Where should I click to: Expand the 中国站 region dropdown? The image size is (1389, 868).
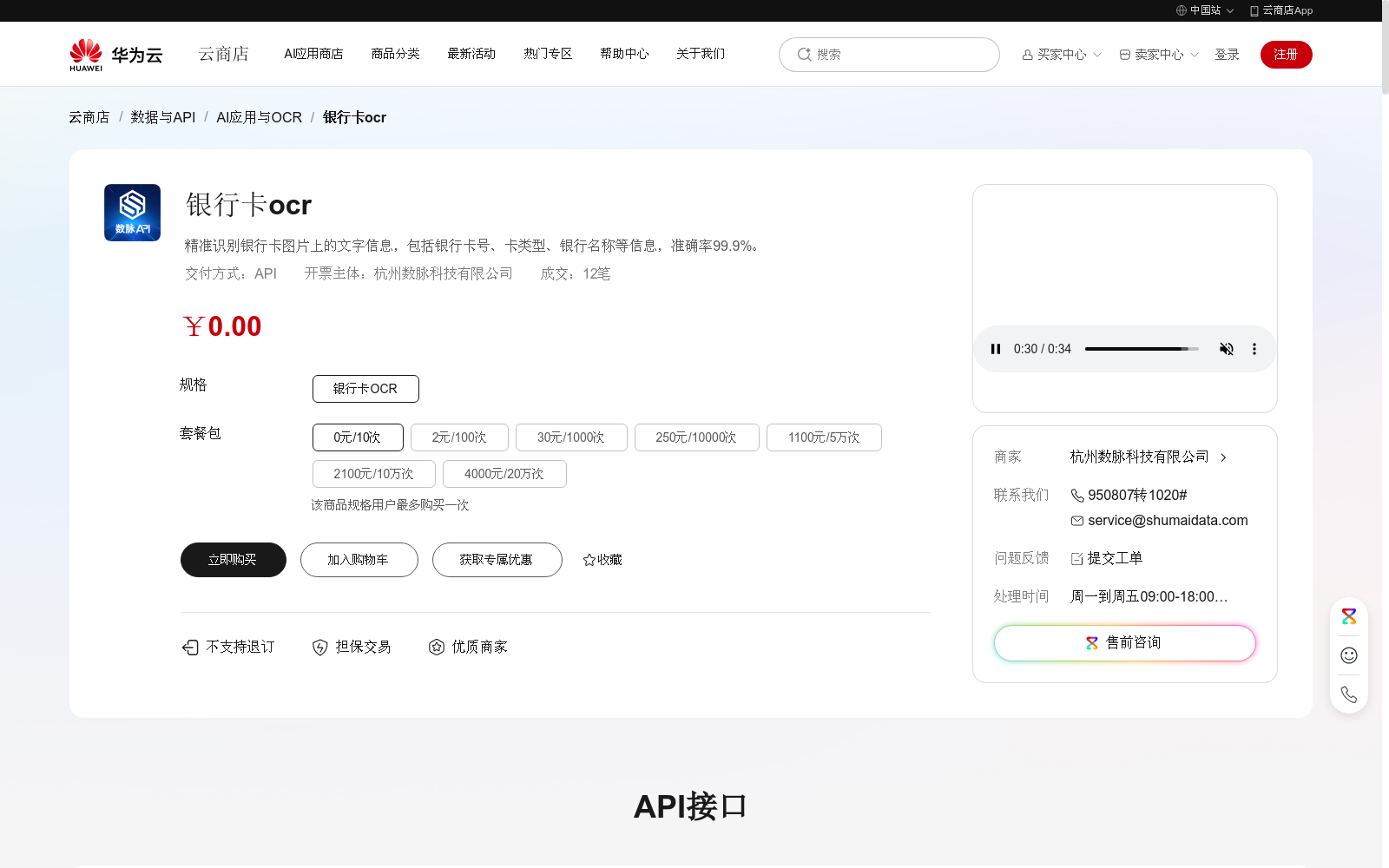(1230, 11)
